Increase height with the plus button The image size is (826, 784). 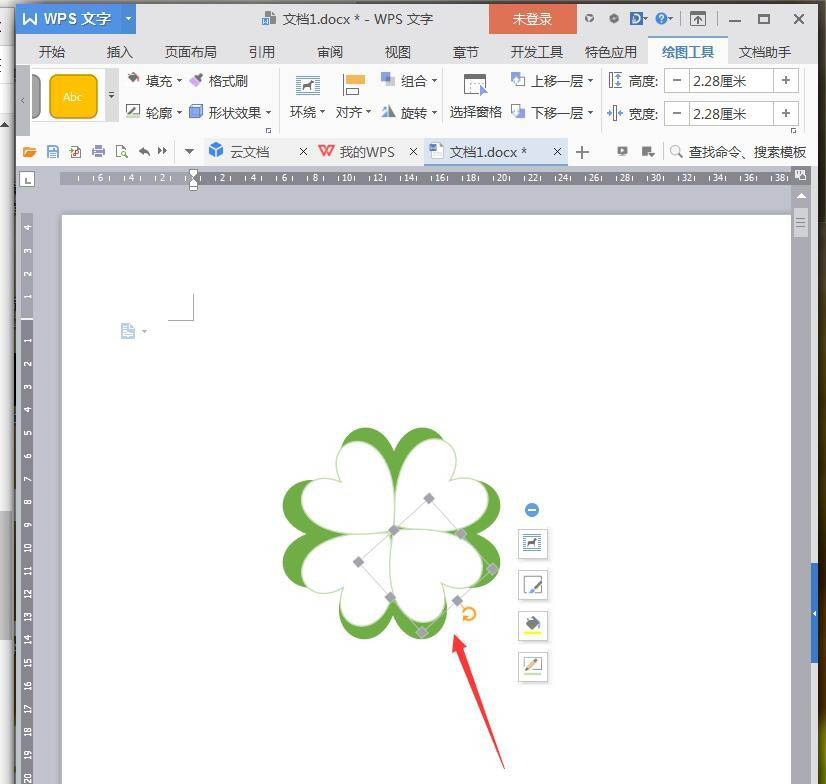pyautogui.click(x=785, y=81)
